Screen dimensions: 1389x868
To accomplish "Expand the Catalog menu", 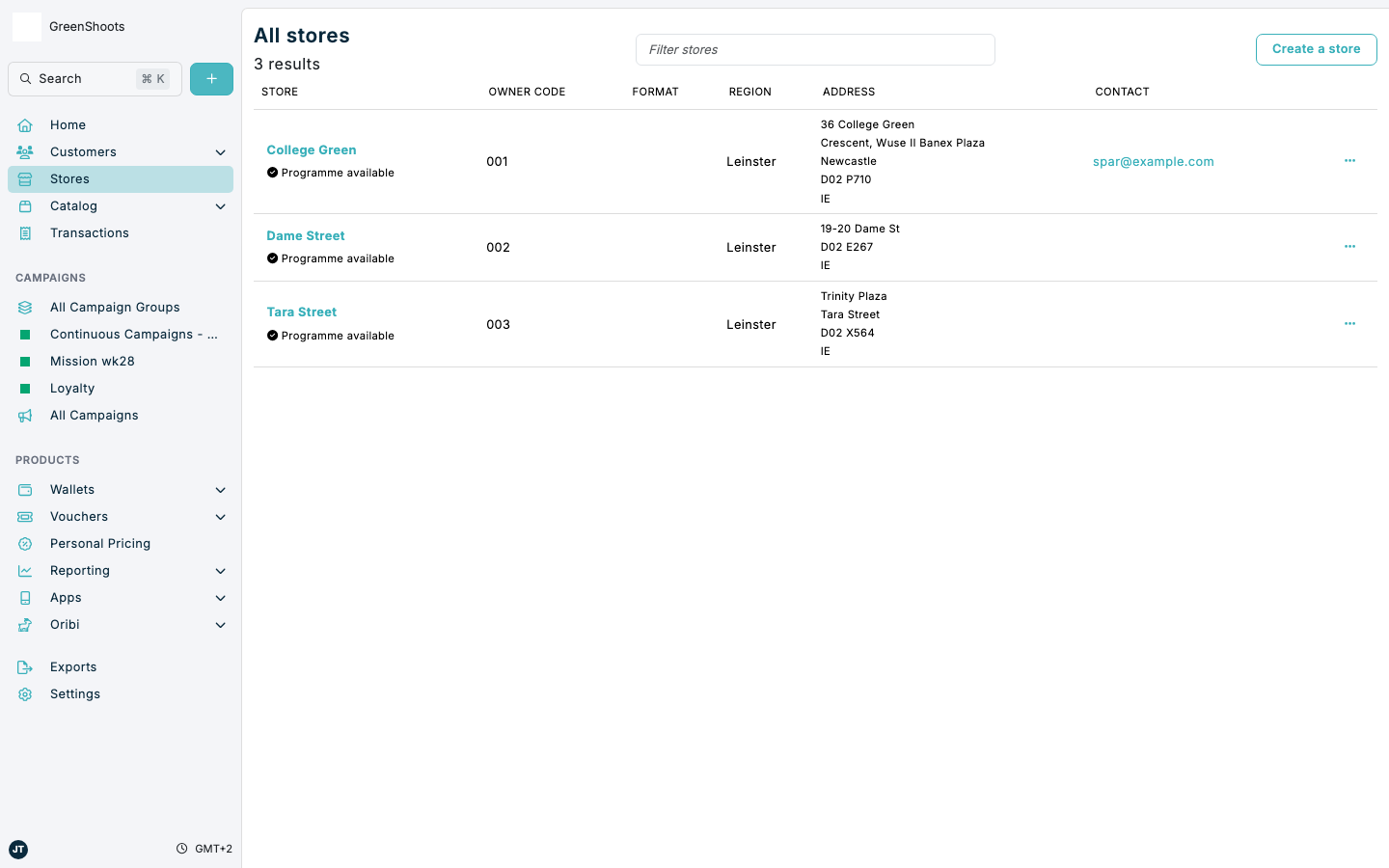I will click(x=220, y=205).
